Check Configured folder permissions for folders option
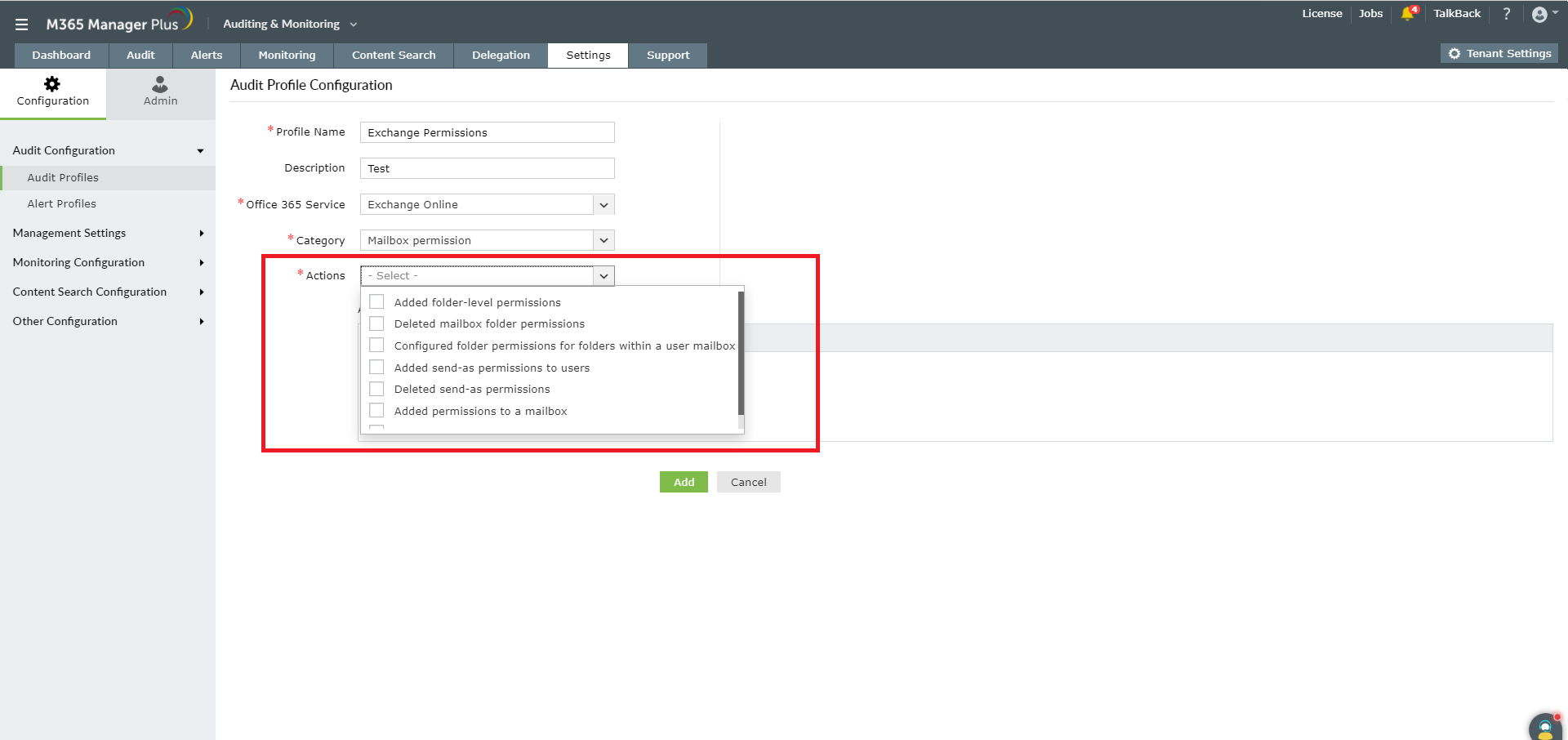 (376, 345)
